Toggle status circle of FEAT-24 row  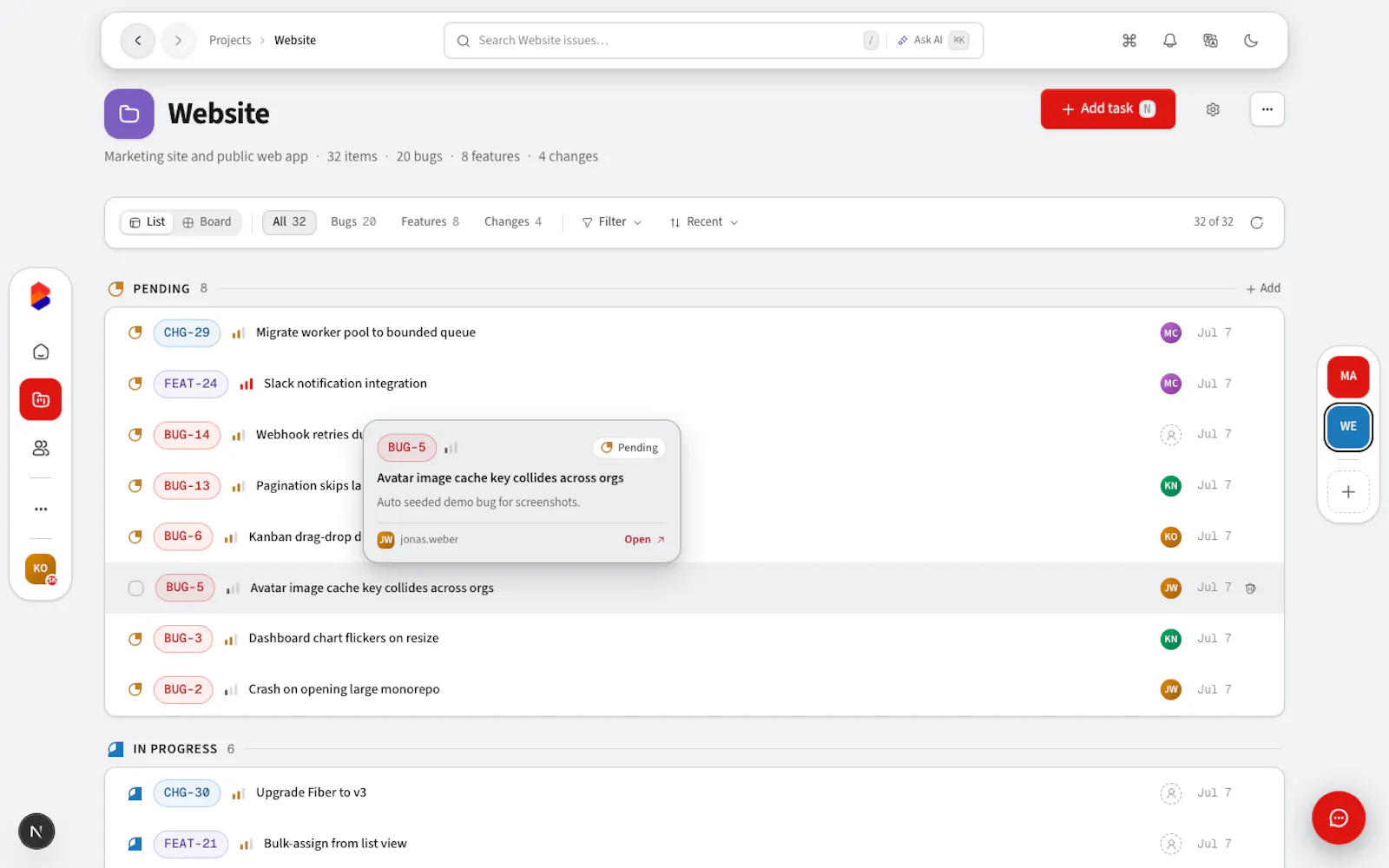click(135, 384)
